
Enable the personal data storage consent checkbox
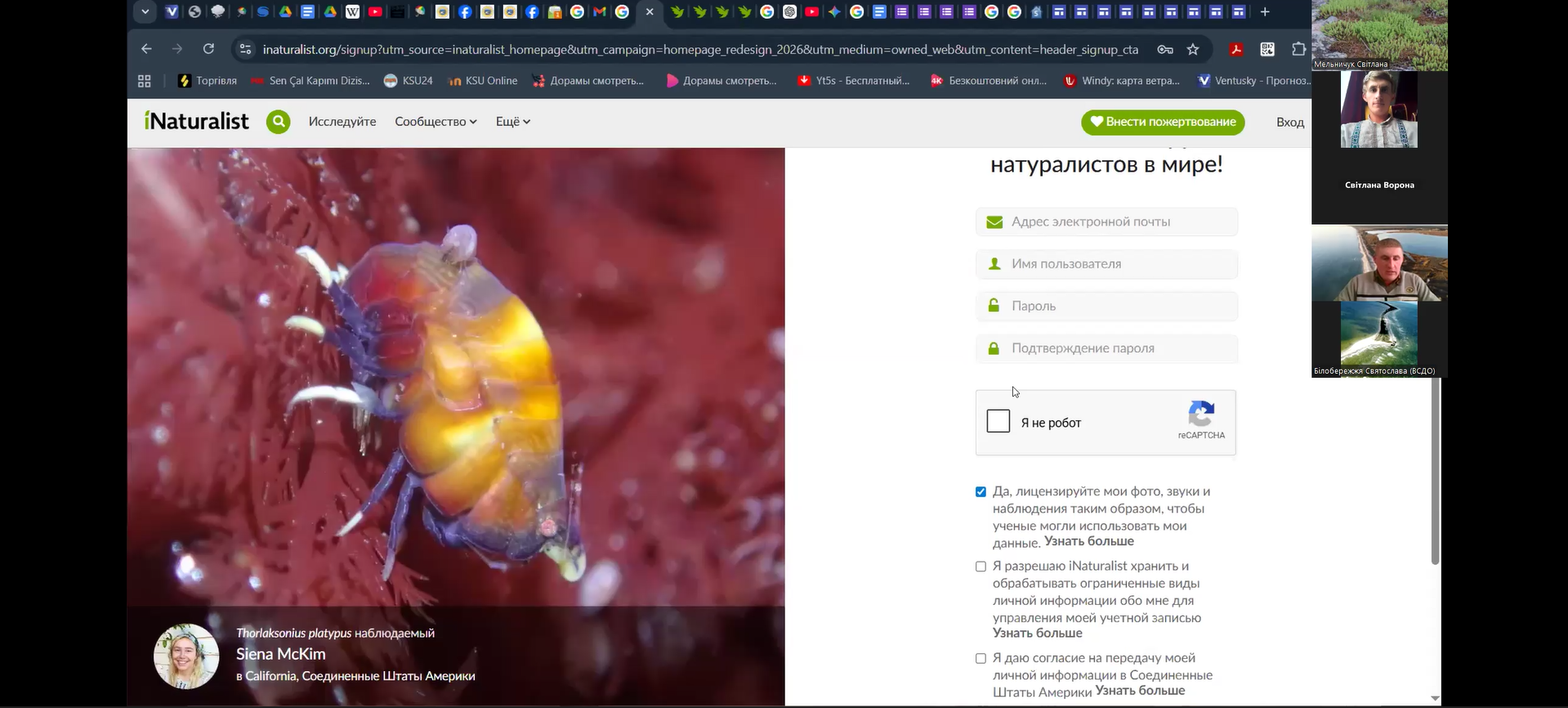click(981, 567)
